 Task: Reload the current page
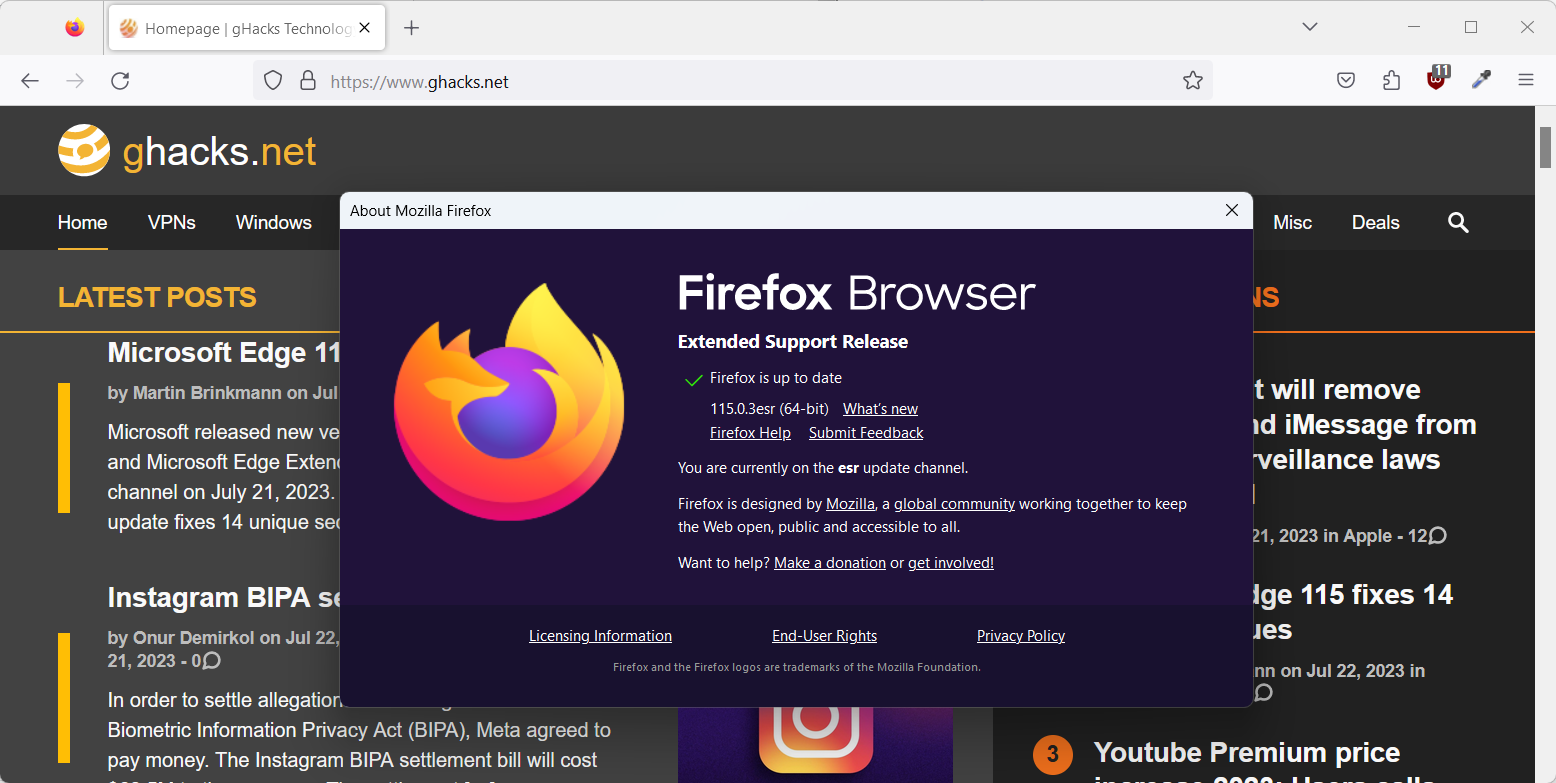120,81
